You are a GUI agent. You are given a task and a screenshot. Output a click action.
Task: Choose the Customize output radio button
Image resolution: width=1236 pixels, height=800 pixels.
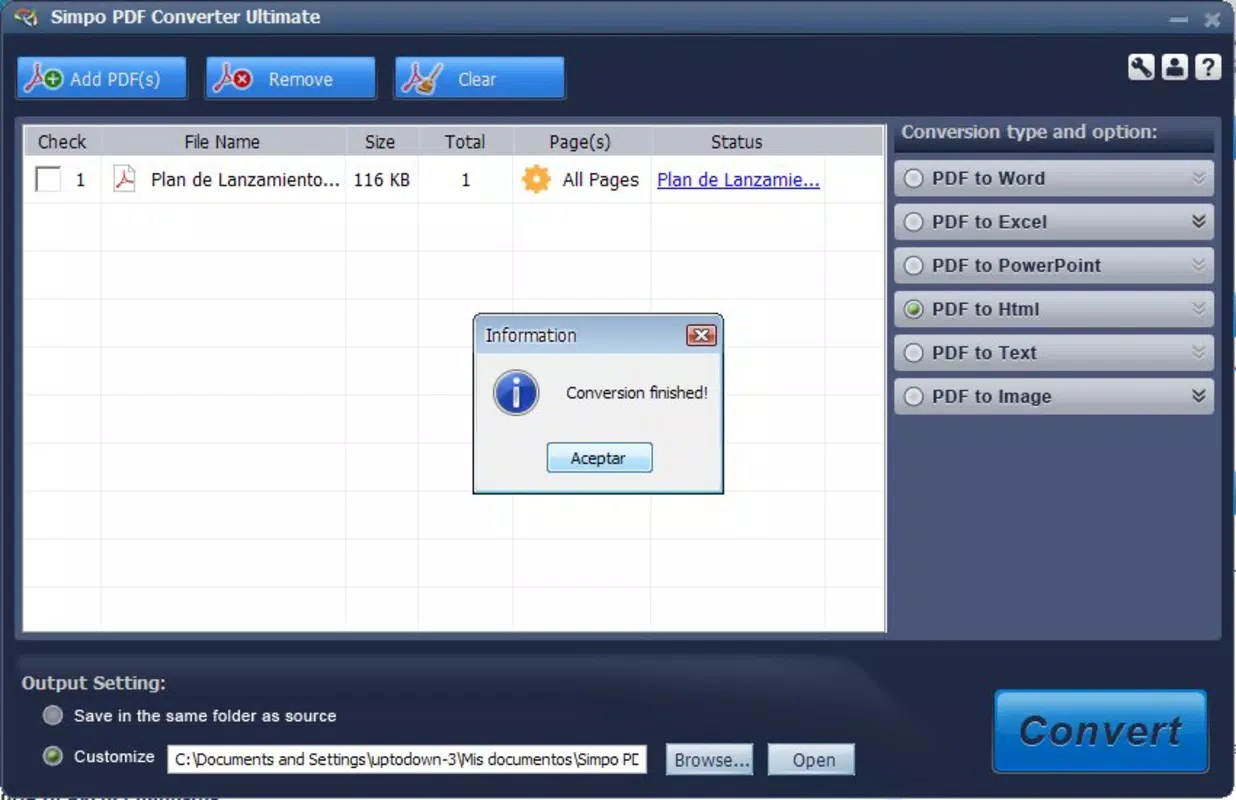52,757
